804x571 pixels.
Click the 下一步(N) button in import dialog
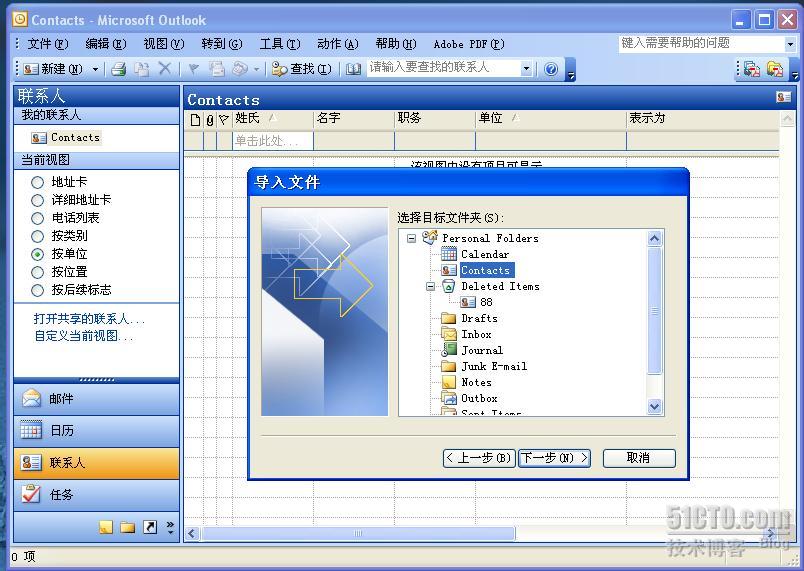tap(554, 458)
